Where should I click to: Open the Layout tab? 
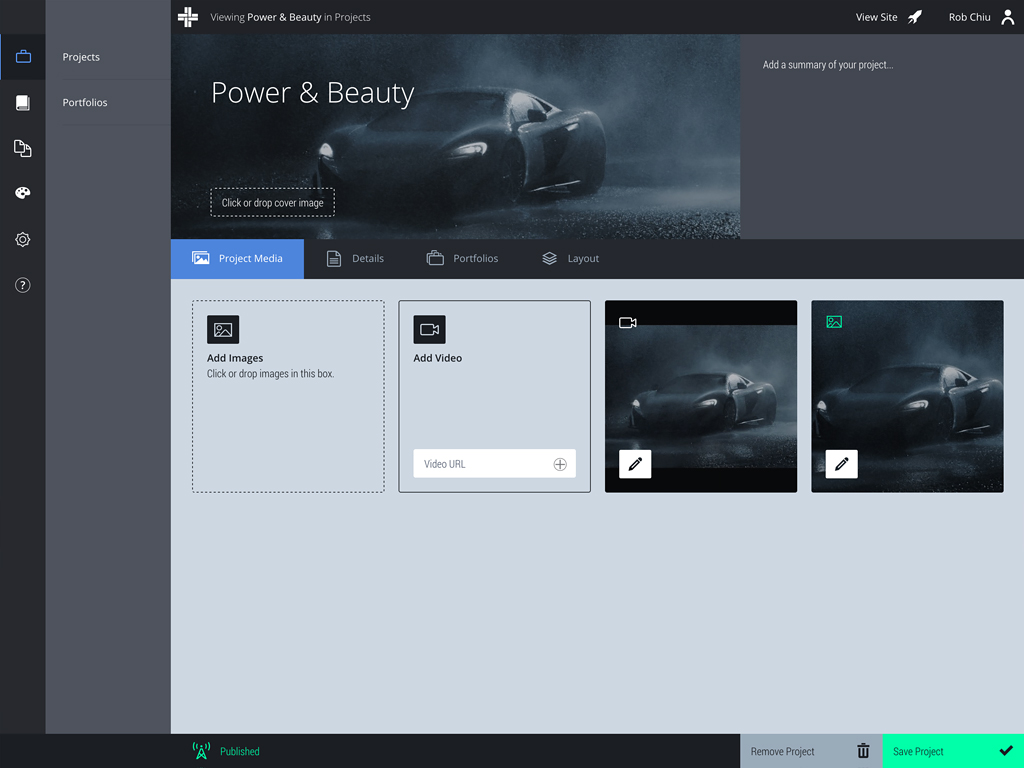571,258
